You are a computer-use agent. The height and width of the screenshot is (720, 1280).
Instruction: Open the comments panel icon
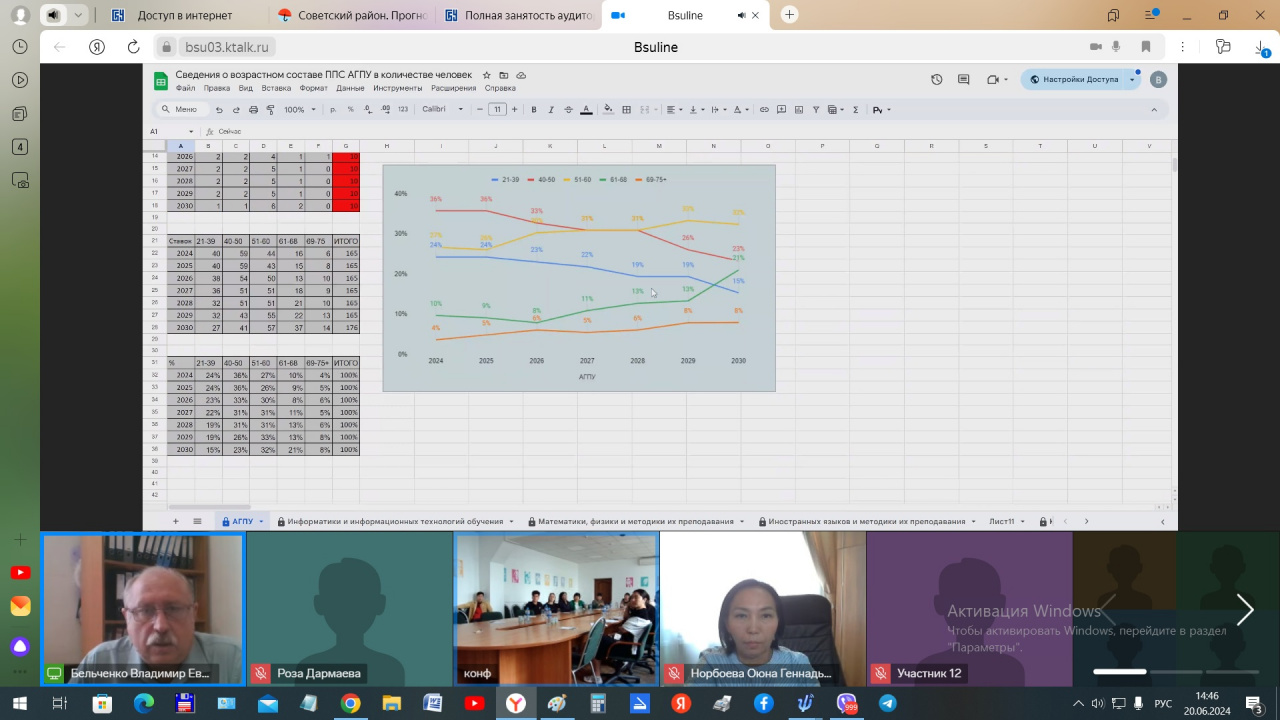click(964, 79)
